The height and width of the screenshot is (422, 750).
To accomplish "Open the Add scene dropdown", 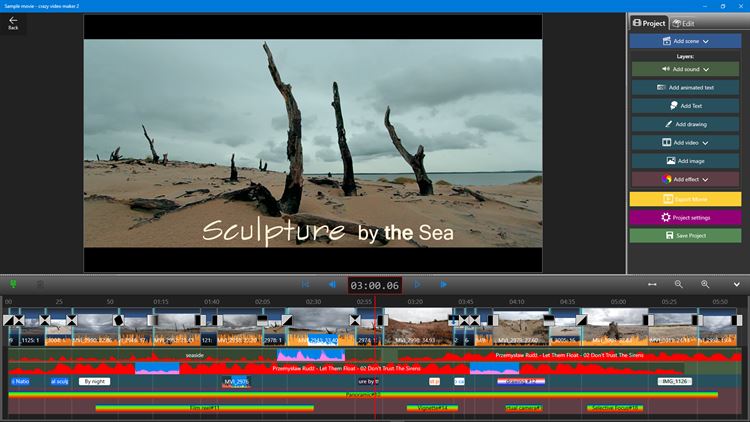I will [x=685, y=41].
